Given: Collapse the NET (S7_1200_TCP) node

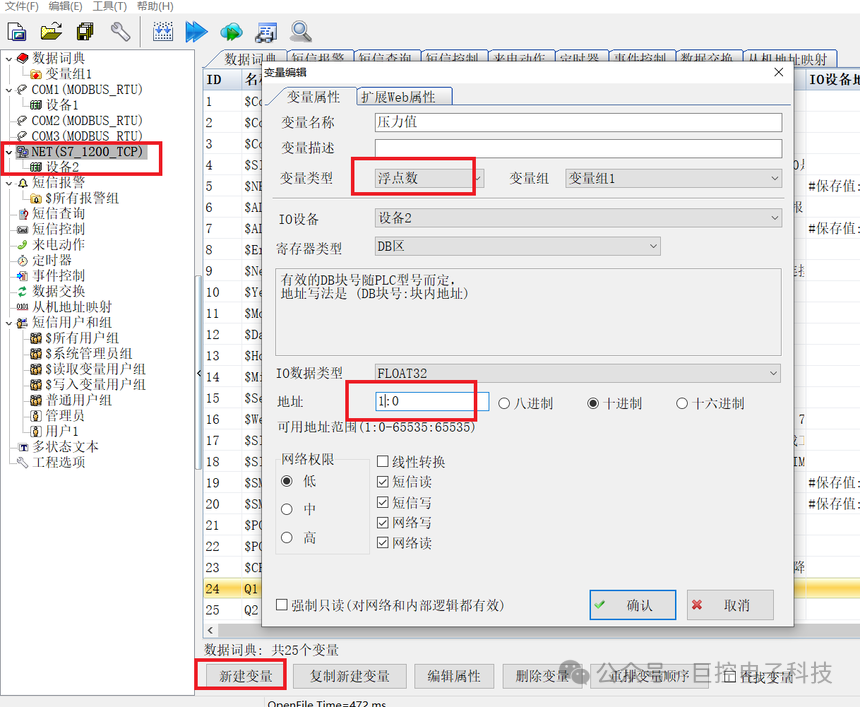Looking at the screenshot, I should (9, 152).
